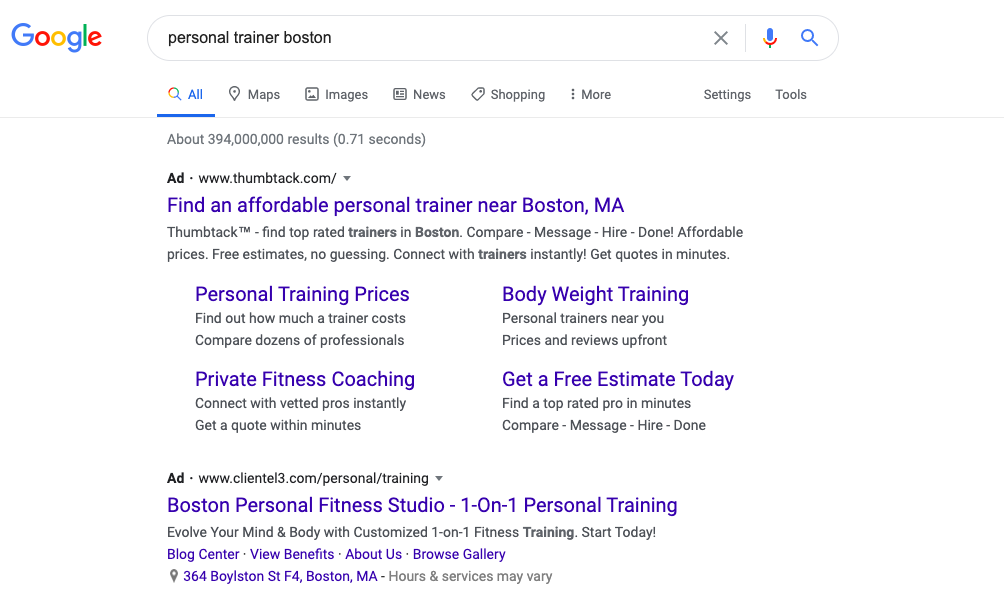Switch to the All results tab
Image resolution: width=1004 pixels, height=600 pixels.
[x=186, y=94]
